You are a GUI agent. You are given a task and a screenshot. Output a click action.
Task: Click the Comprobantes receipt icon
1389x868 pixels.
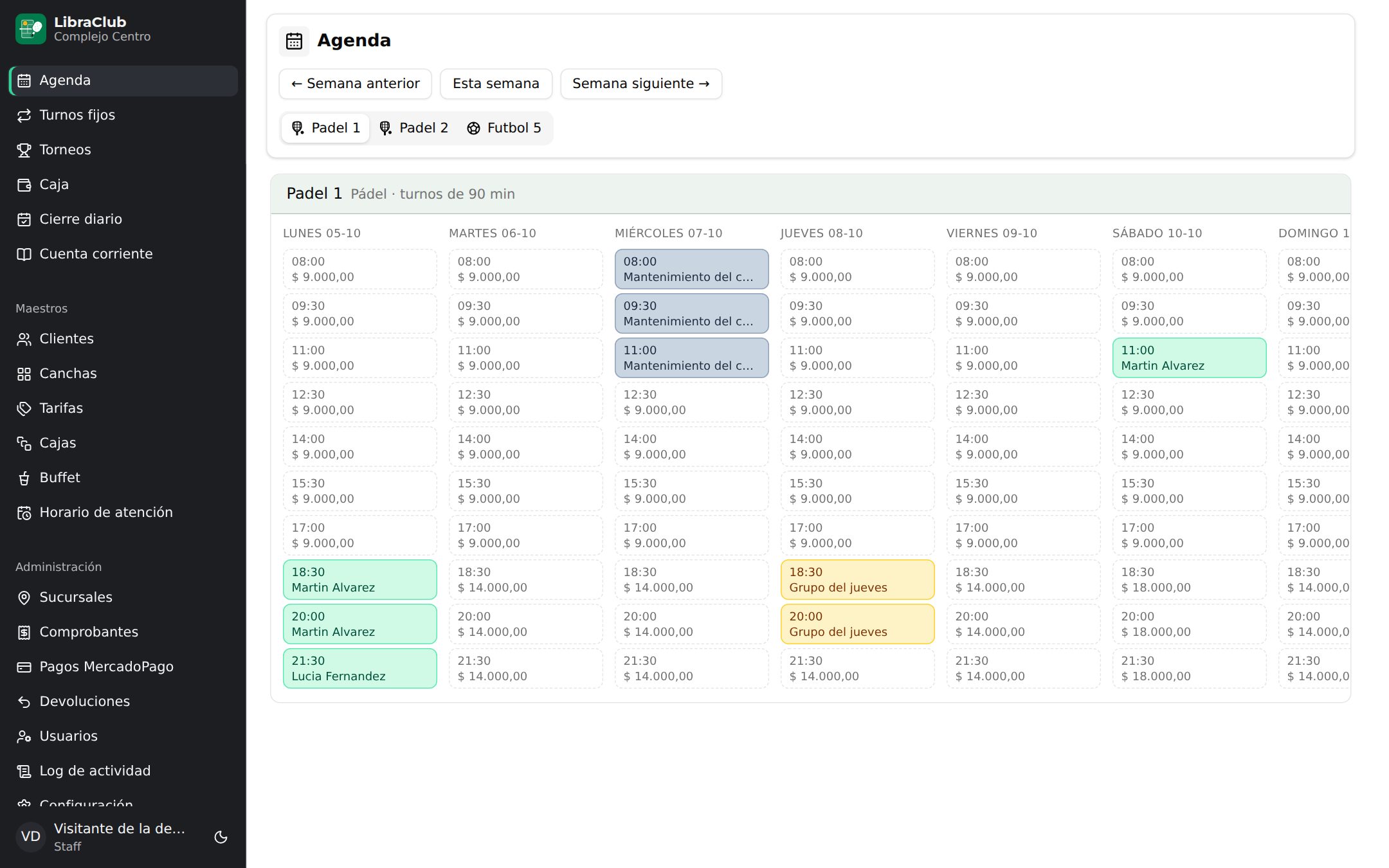(24, 633)
